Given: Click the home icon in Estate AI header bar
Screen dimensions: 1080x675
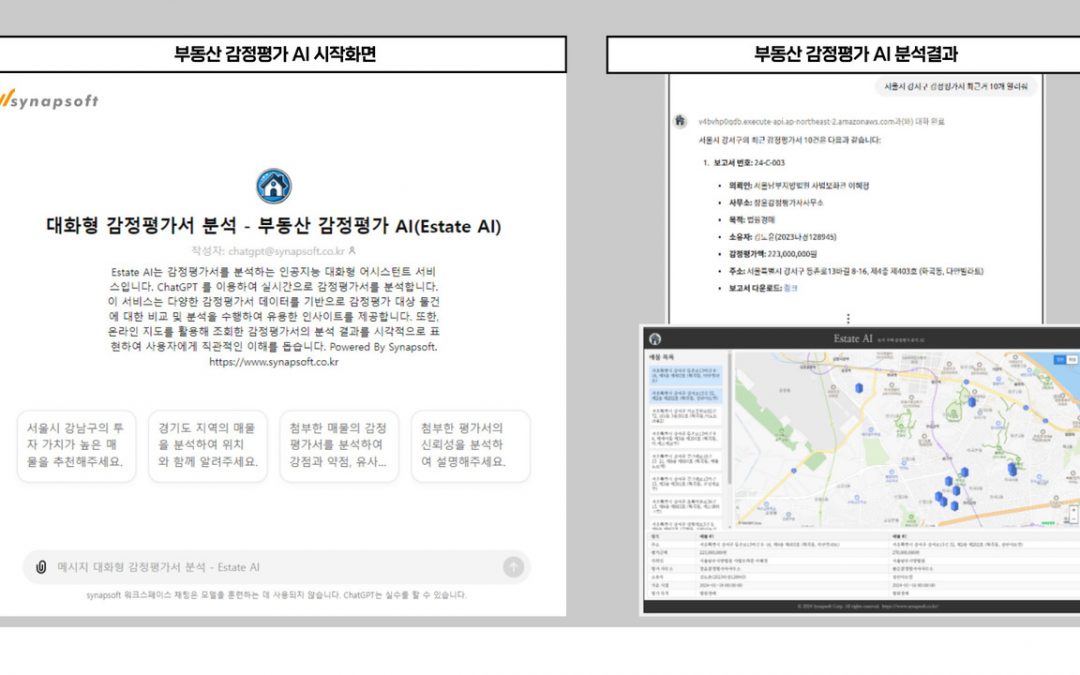Looking at the screenshot, I should (x=655, y=339).
